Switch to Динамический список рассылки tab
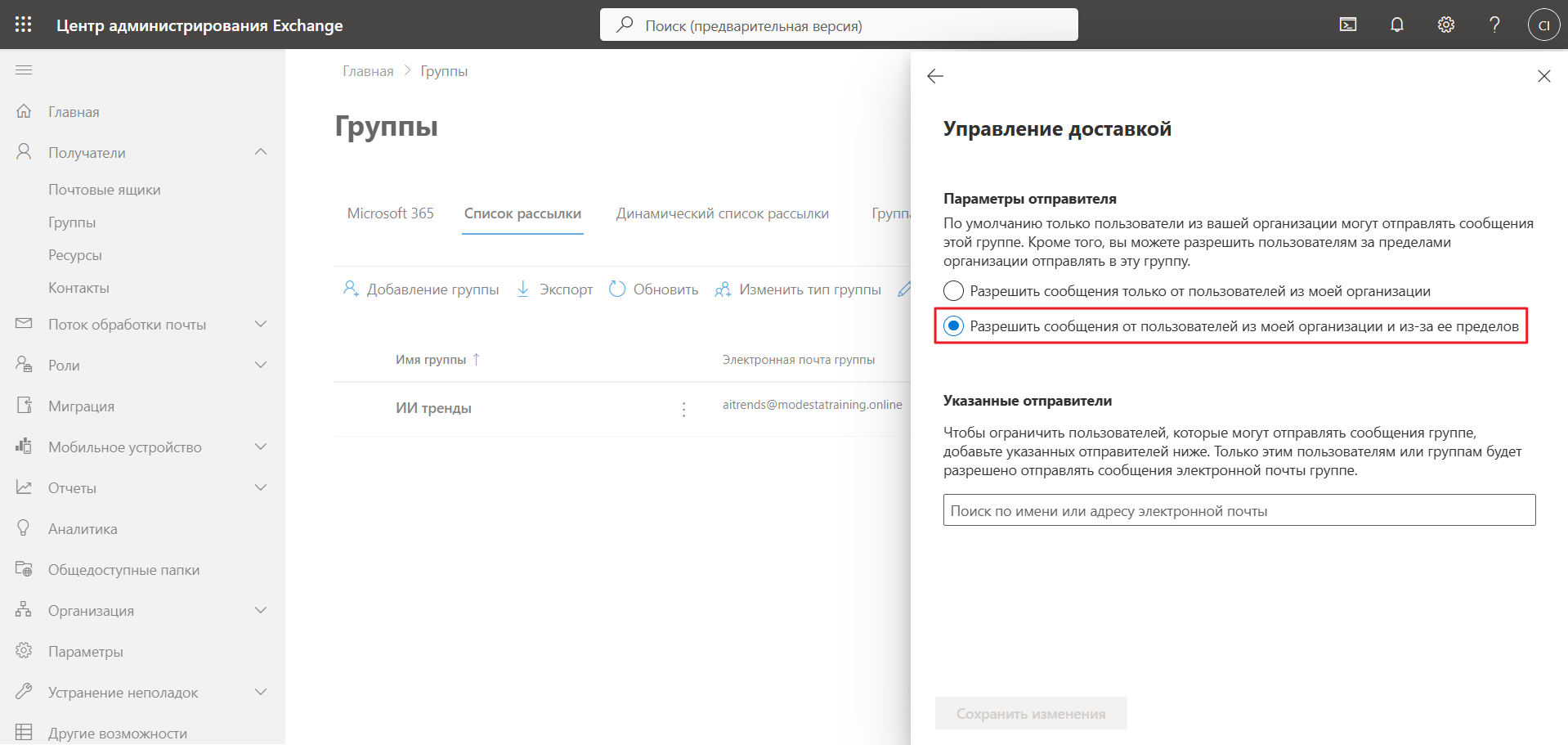Screen dimensions: 1568x745 pos(723,213)
